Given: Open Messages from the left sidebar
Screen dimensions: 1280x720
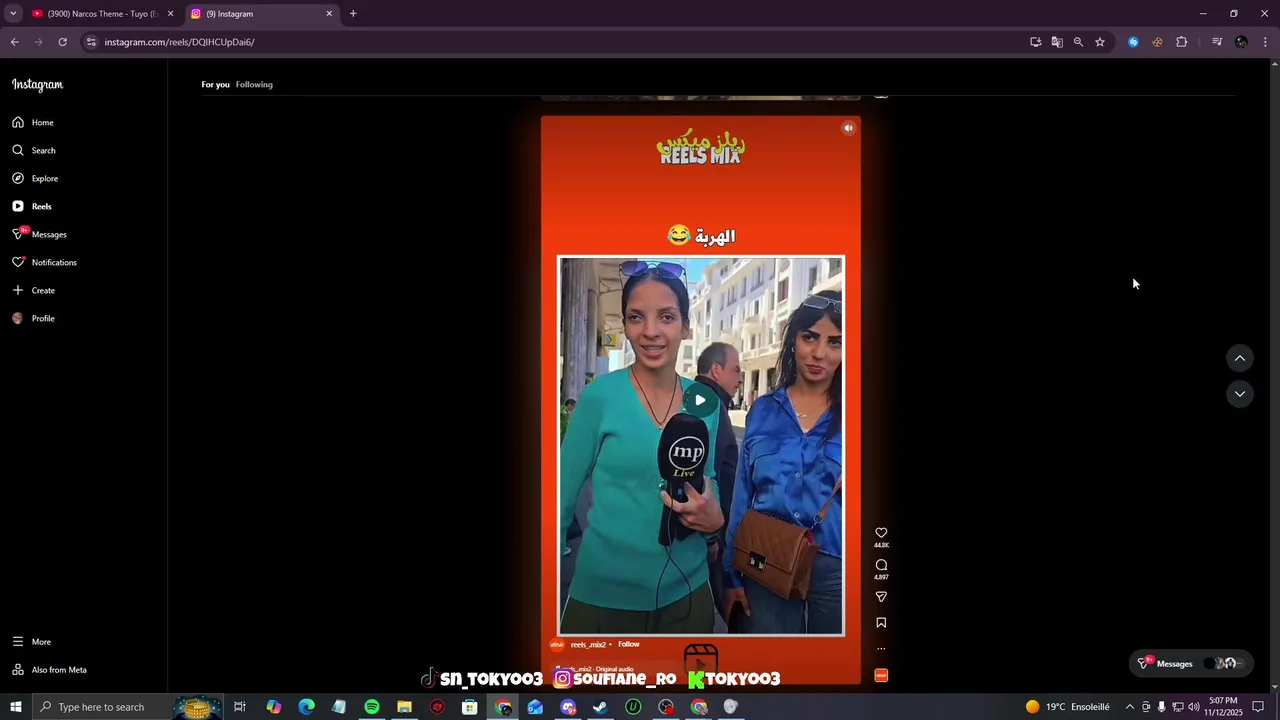Looking at the screenshot, I should pos(40,234).
